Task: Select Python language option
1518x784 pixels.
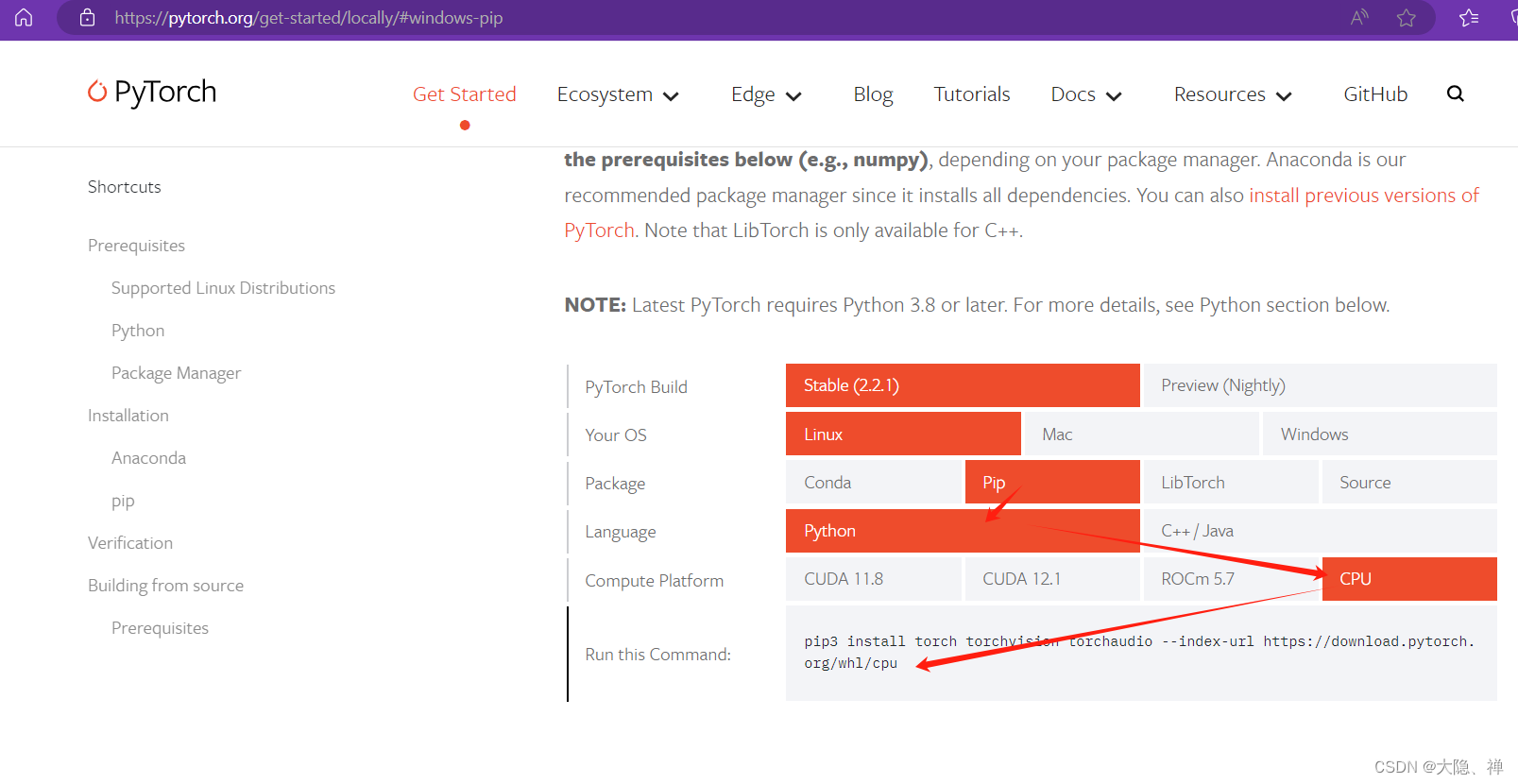Action: [963, 531]
